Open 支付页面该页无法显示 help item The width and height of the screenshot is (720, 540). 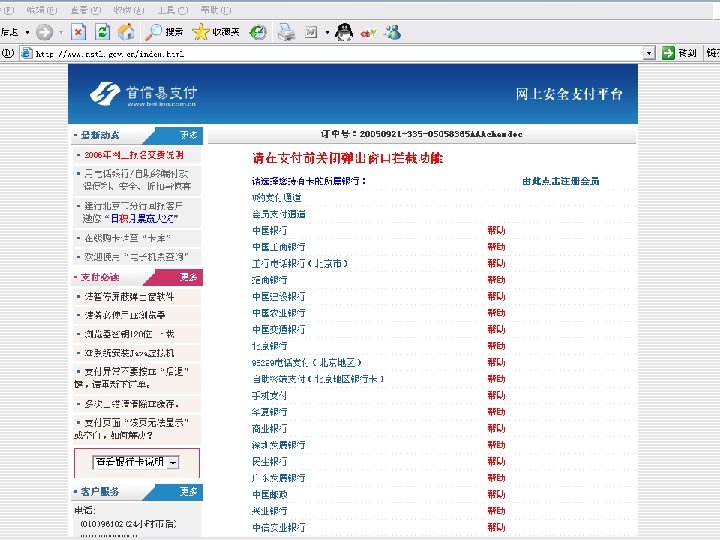pyautogui.click(x=131, y=428)
